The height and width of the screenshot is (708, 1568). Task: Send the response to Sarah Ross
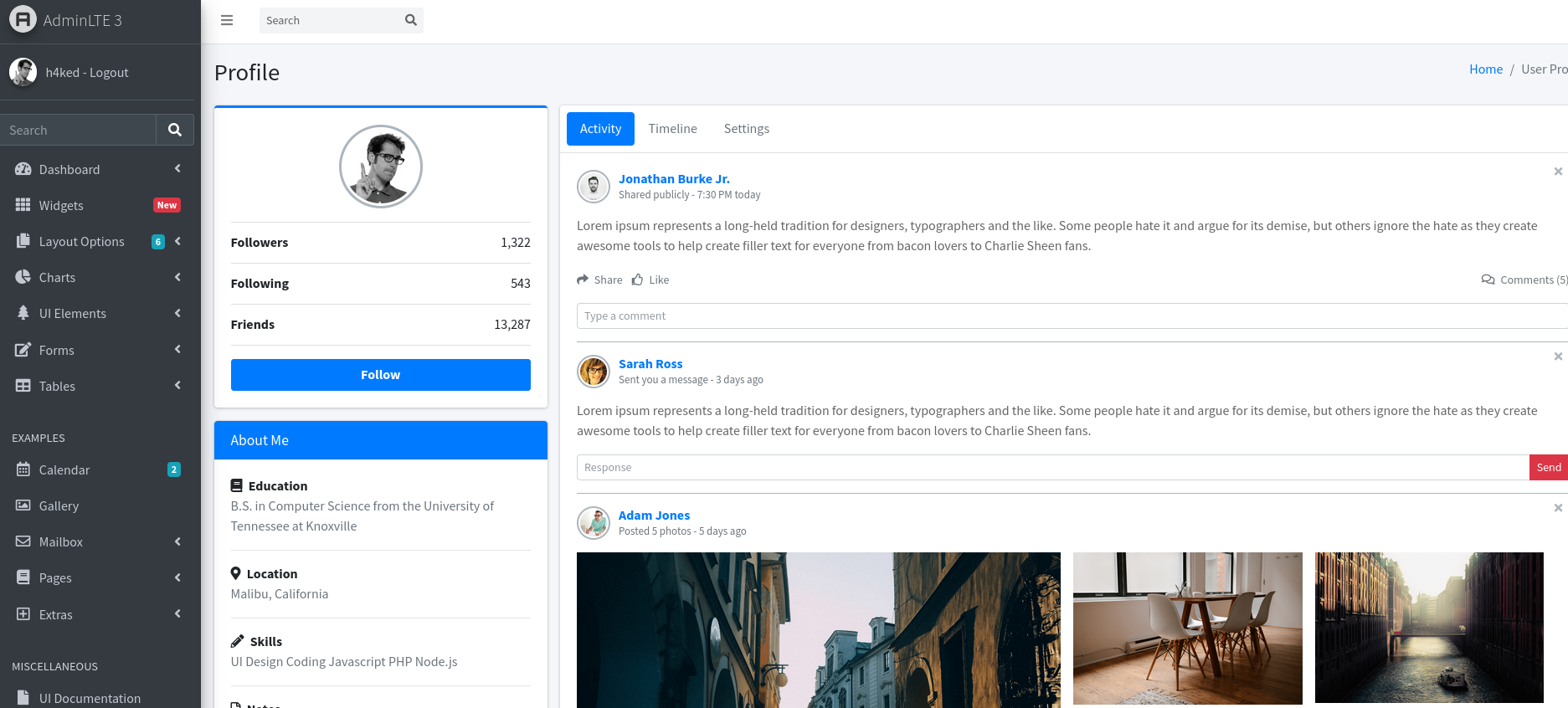(1548, 467)
